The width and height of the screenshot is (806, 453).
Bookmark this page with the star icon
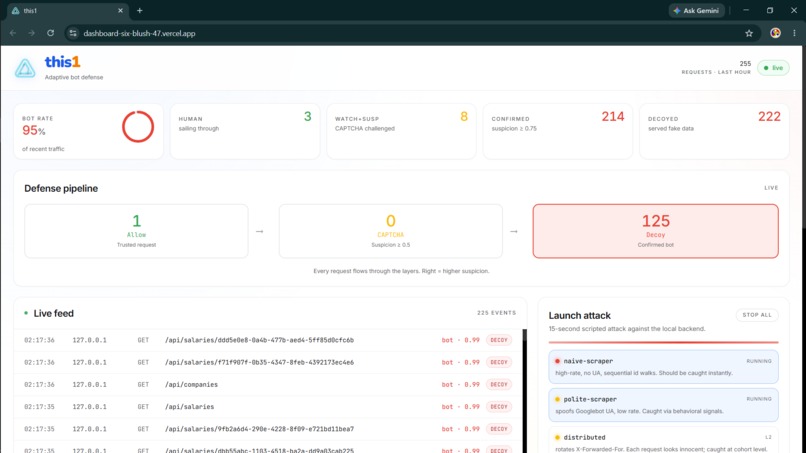pos(749,33)
